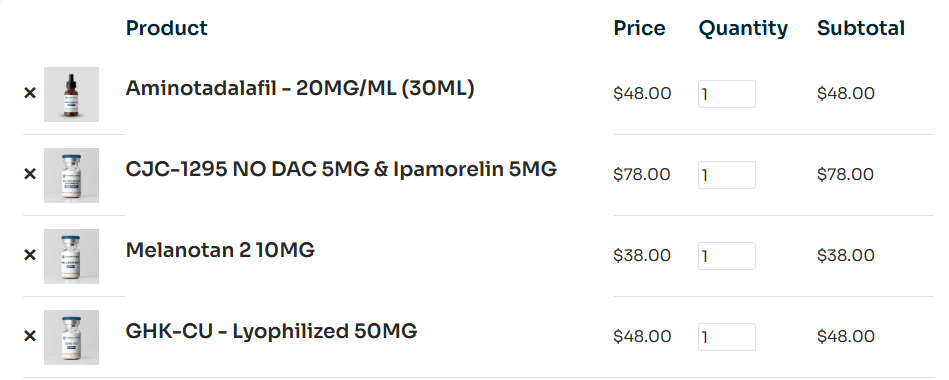Remove CJC-1295 & Ipamorelin item from cart

coord(30,174)
